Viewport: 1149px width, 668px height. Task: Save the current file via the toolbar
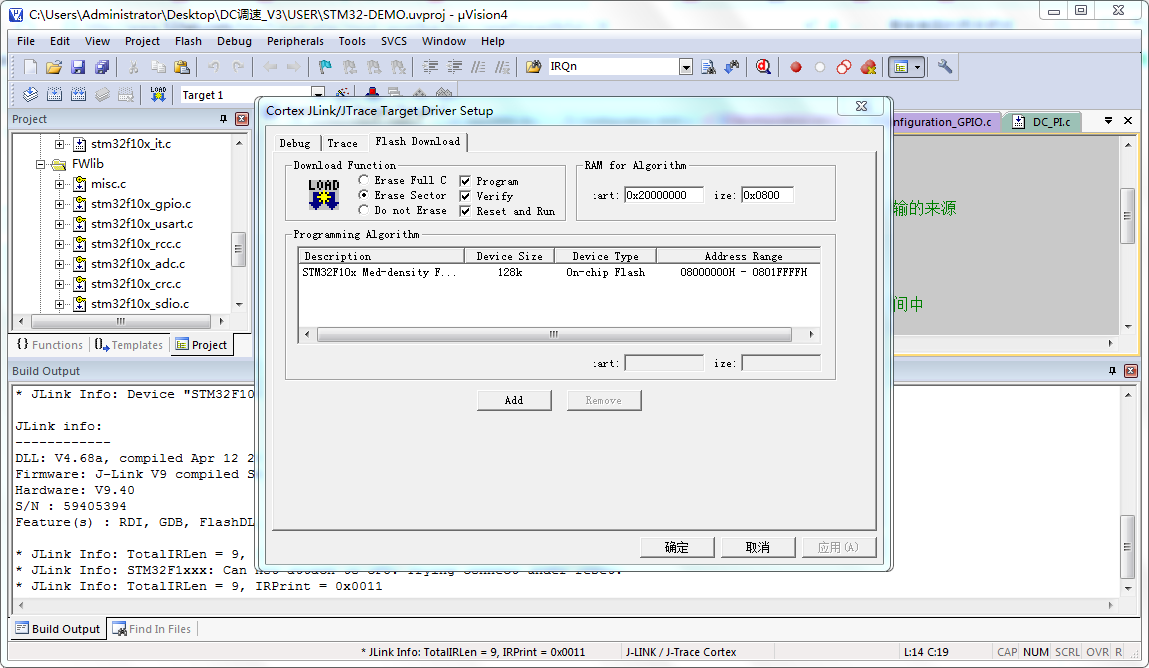78,67
